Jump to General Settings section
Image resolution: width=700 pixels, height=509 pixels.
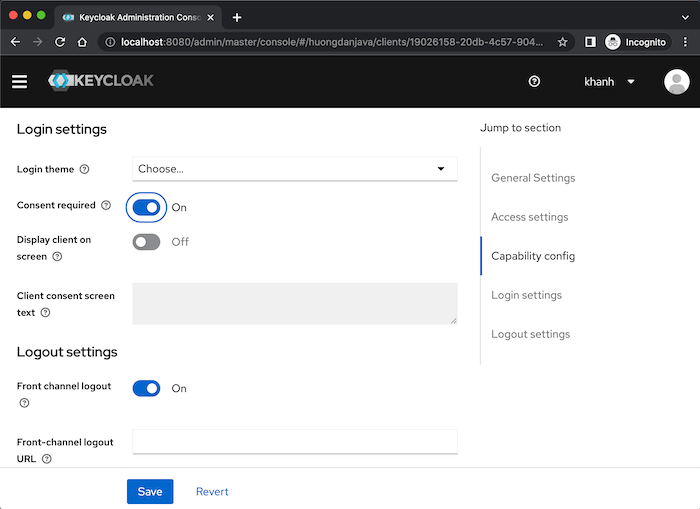click(x=533, y=178)
